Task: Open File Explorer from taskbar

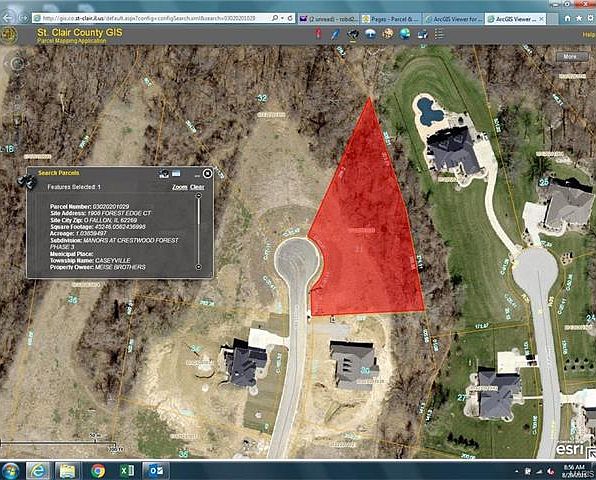Action: click(x=67, y=471)
